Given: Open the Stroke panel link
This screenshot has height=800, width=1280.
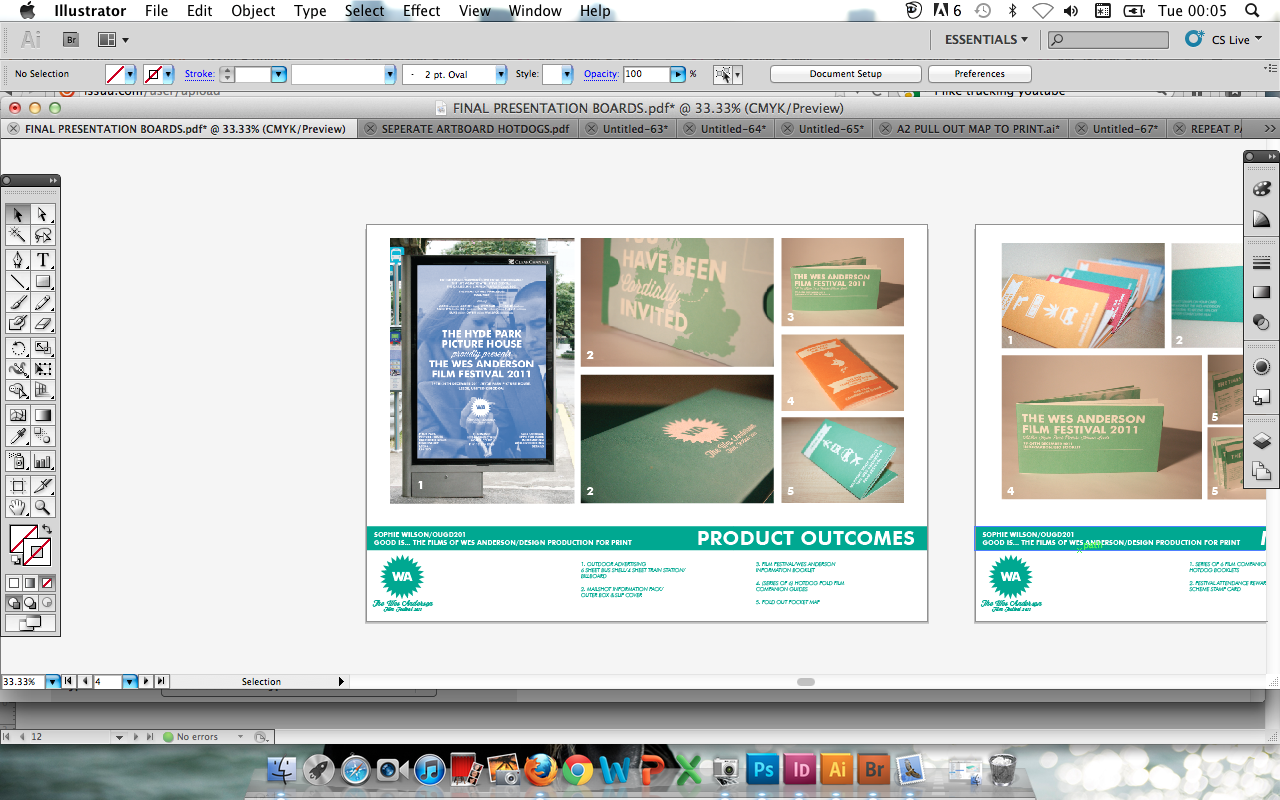Looking at the screenshot, I should tap(199, 74).
